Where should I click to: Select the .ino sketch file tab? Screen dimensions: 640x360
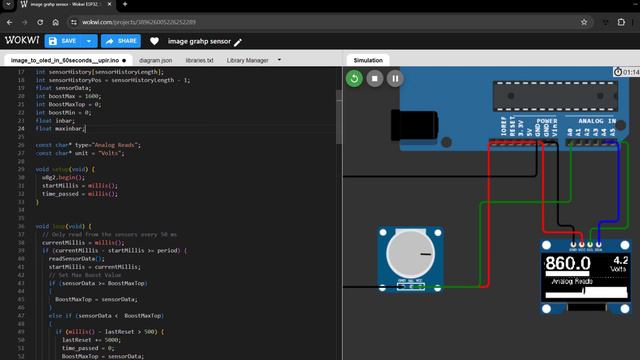68,60
